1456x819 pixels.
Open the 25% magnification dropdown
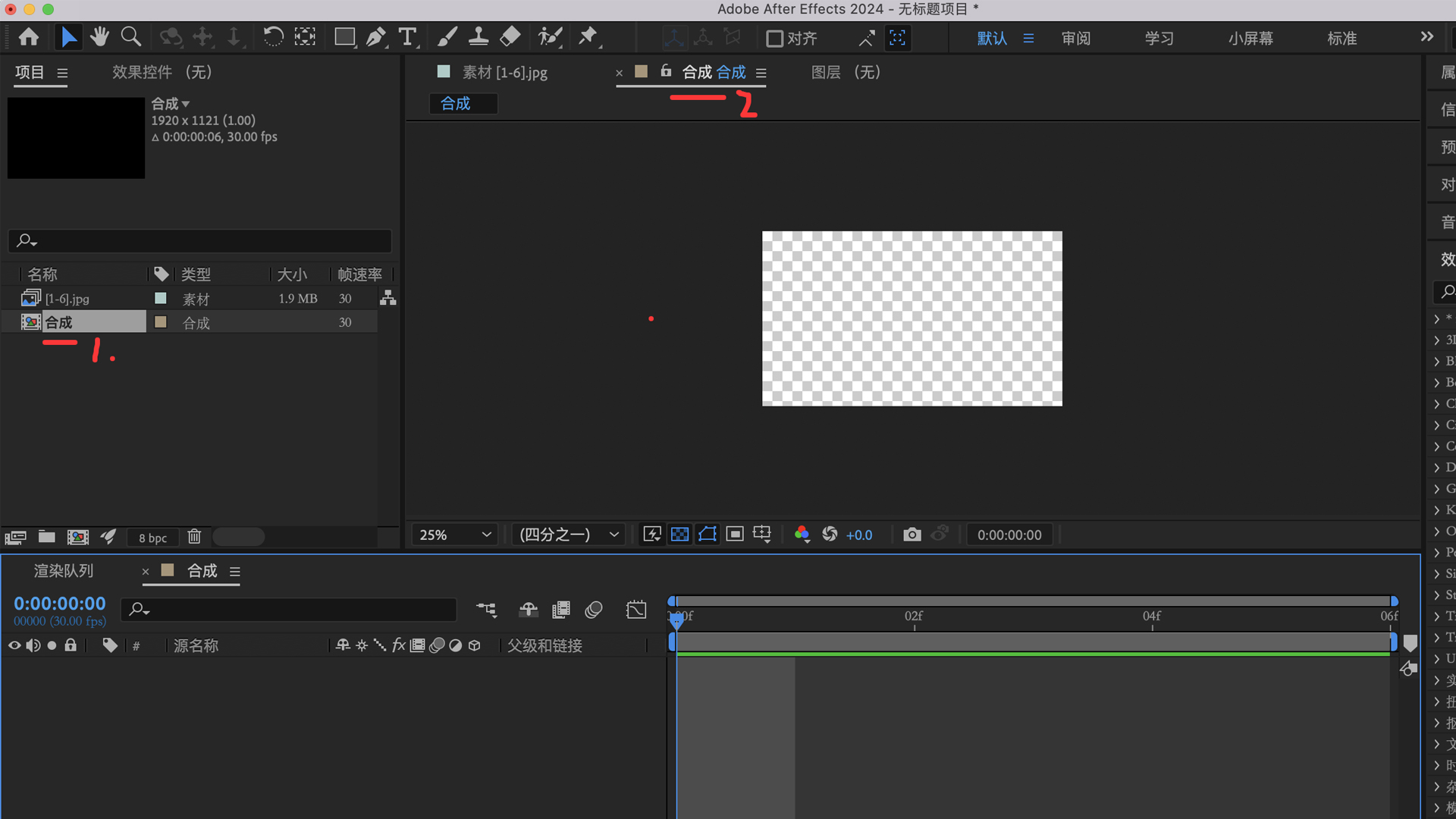[454, 535]
